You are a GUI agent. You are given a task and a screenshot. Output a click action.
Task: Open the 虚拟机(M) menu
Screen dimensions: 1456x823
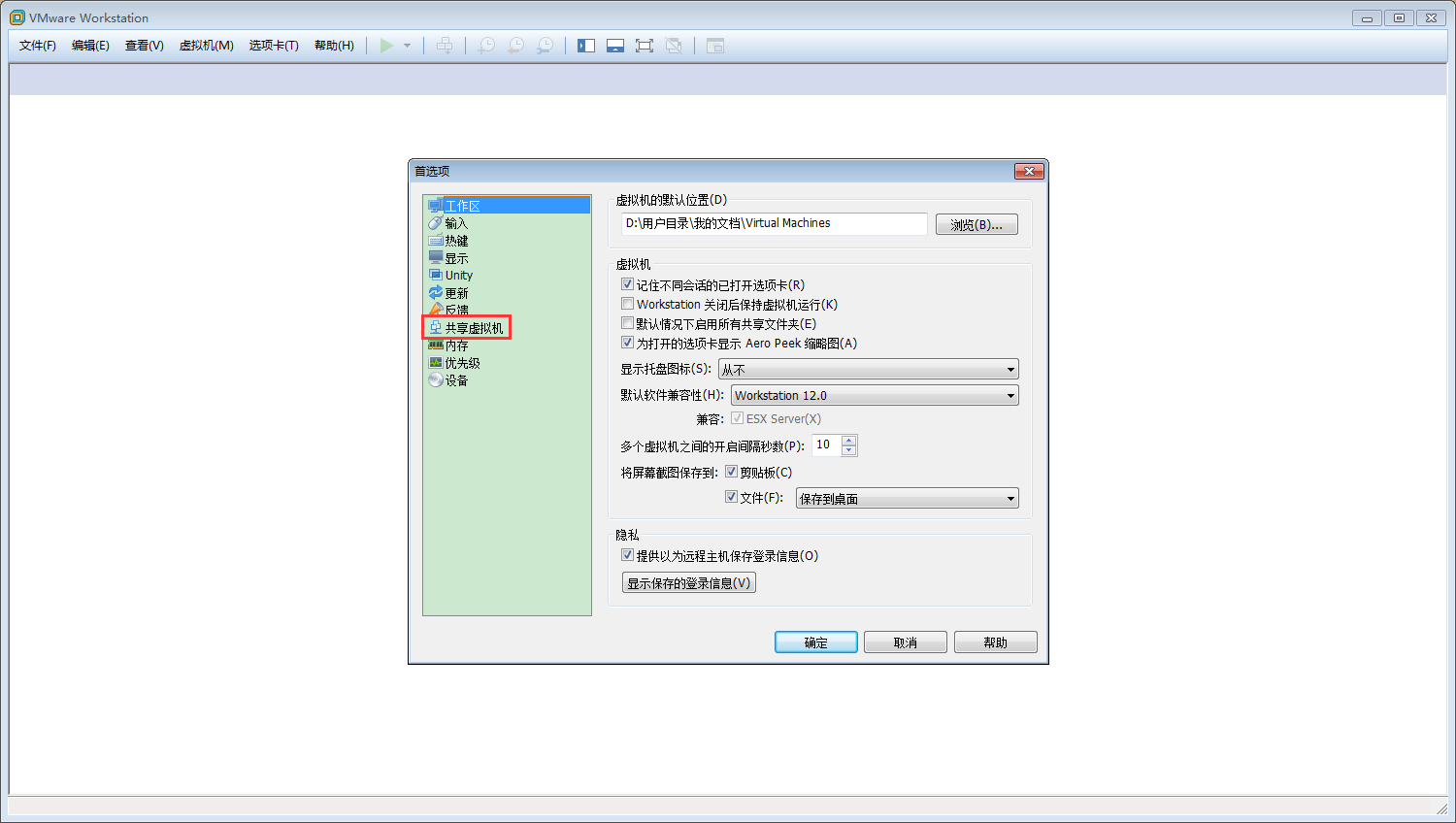point(206,45)
